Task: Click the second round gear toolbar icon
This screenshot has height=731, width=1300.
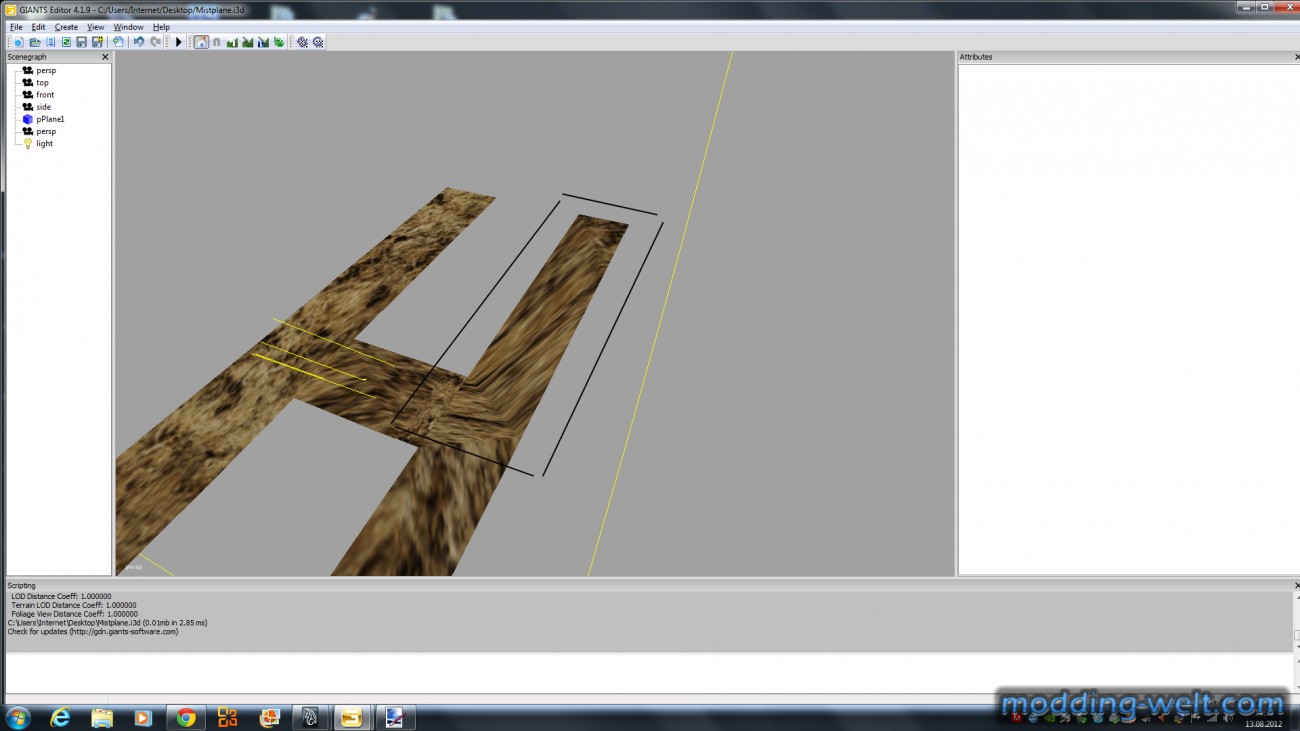Action: [318, 42]
